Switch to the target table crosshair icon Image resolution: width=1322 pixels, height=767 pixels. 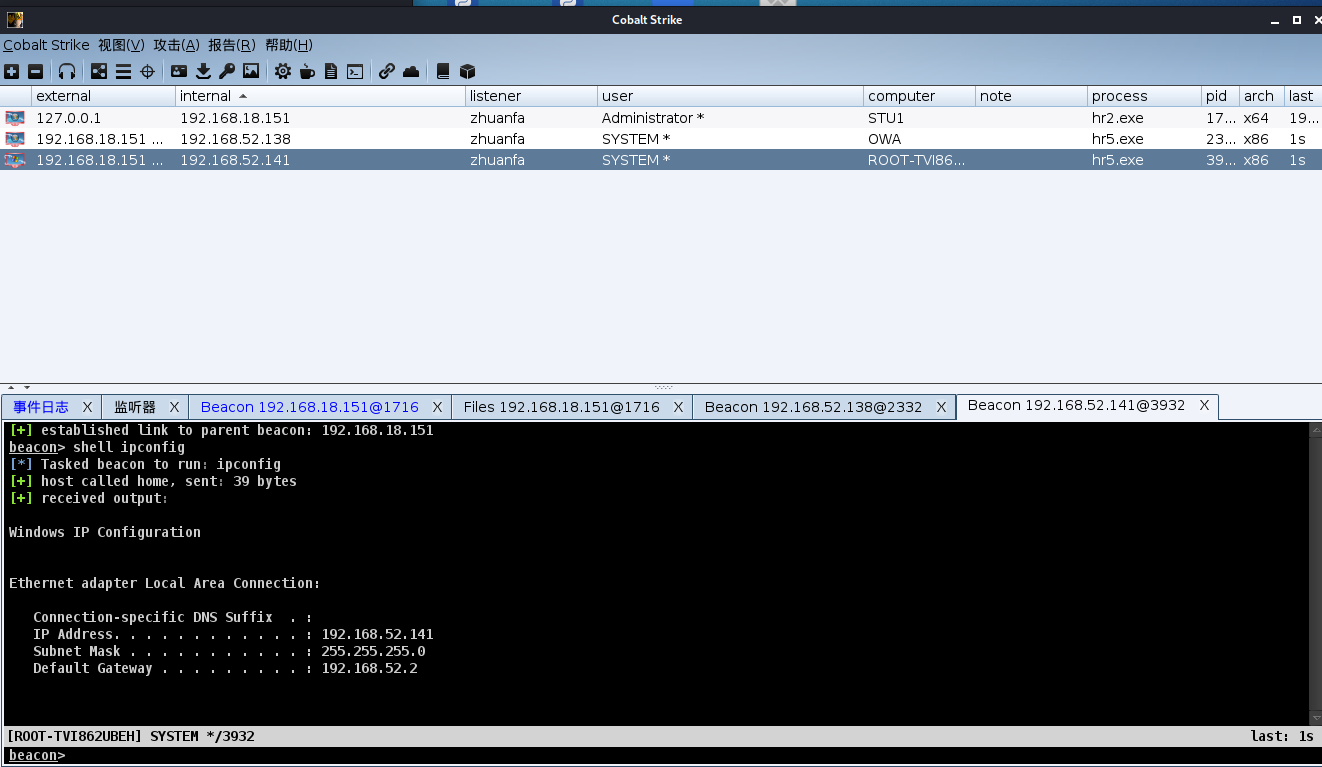[x=147, y=71]
